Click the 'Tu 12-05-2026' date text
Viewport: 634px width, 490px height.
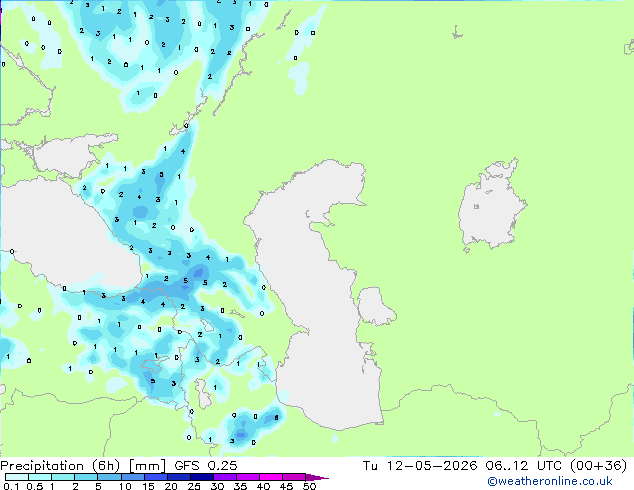click(420, 466)
